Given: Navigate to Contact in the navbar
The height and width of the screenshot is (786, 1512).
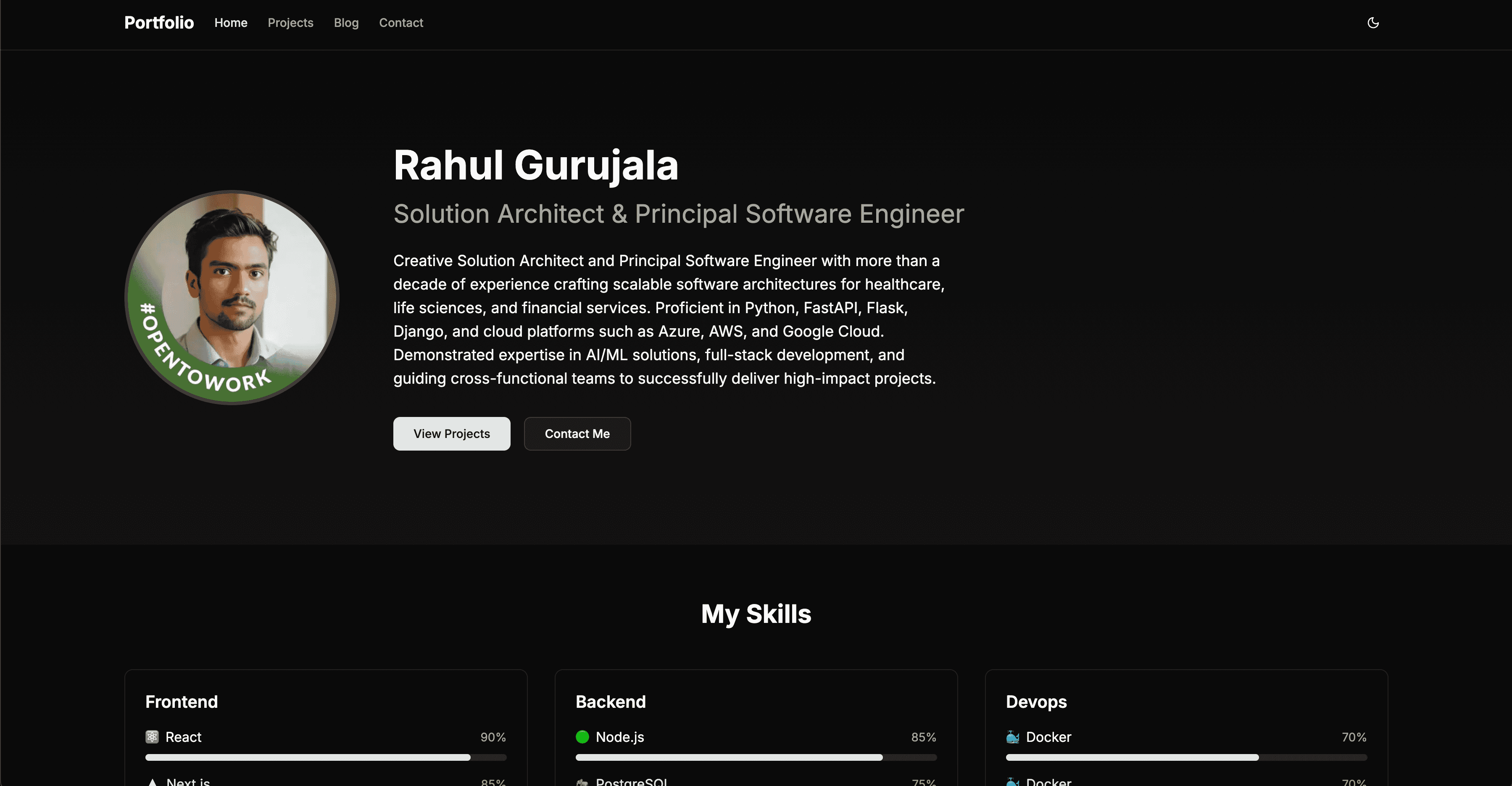Looking at the screenshot, I should 401,23.
